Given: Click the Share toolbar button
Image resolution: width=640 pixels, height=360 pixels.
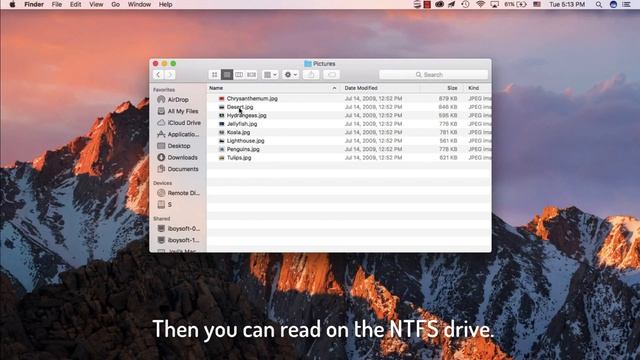Looking at the screenshot, I should (311, 75).
